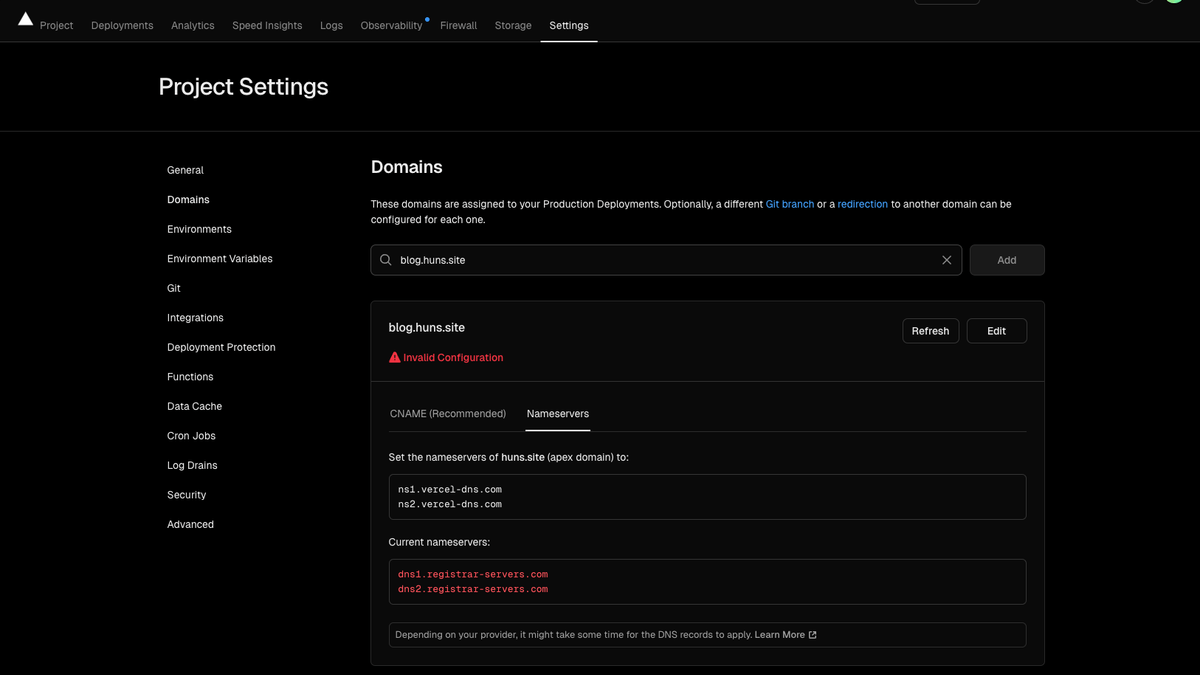
Task: Click the Invalid Configuration status text
Action: (x=453, y=357)
